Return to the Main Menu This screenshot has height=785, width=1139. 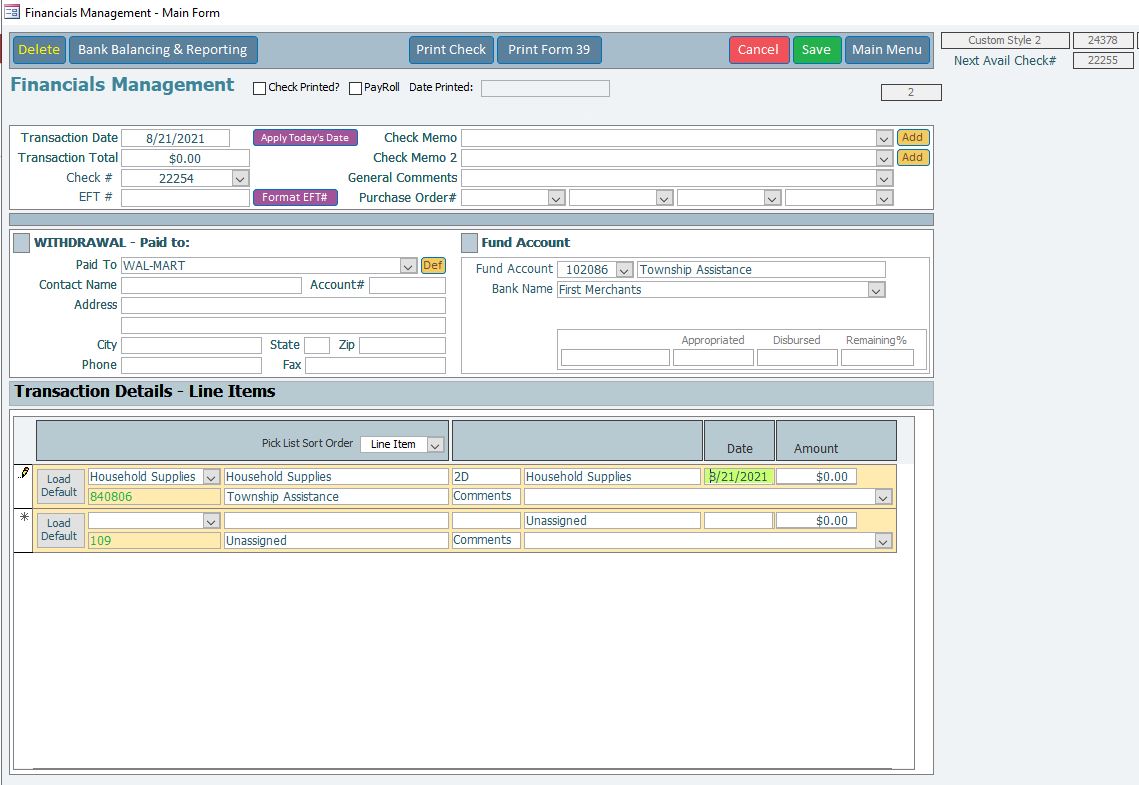point(887,50)
